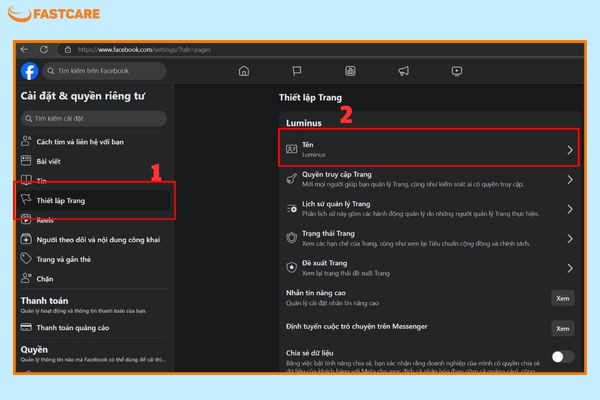Image resolution: width=600 pixels, height=400 pixels.
Task: Open 'Lịch sử quản lý Trang' setting
Action: tap(429, 209)
